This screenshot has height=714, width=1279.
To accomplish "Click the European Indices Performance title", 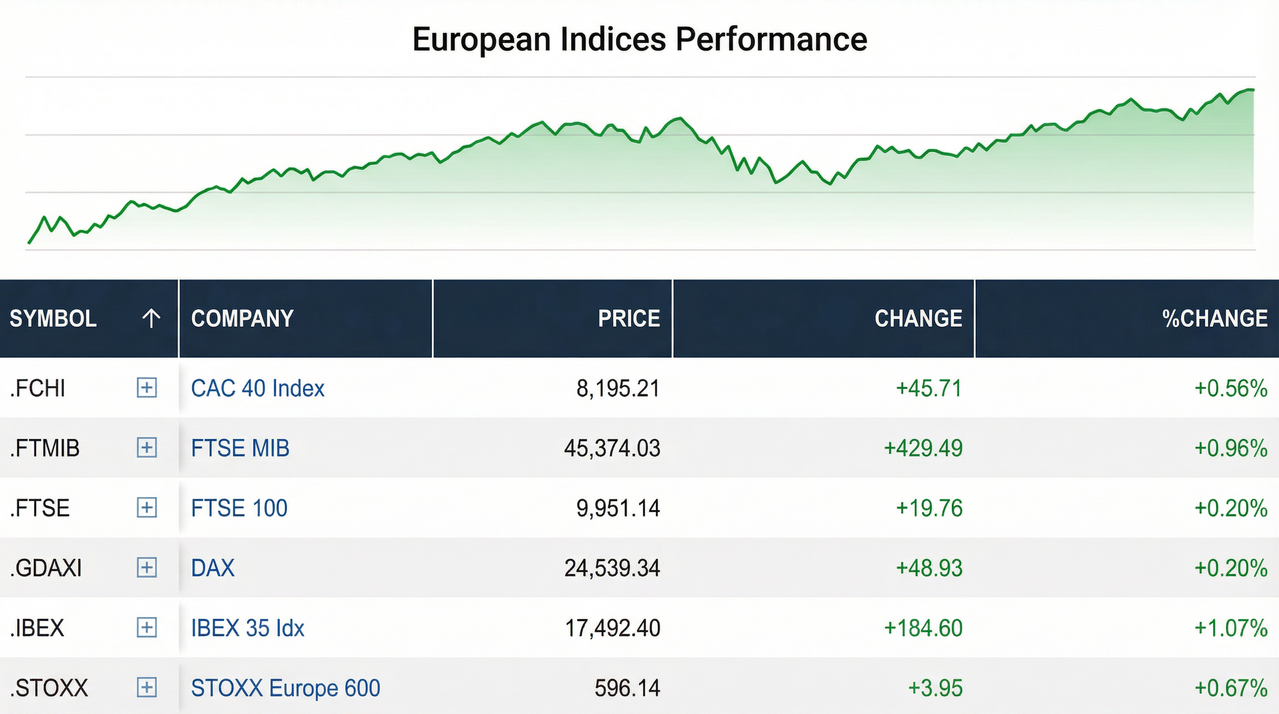I will point(639,40).
